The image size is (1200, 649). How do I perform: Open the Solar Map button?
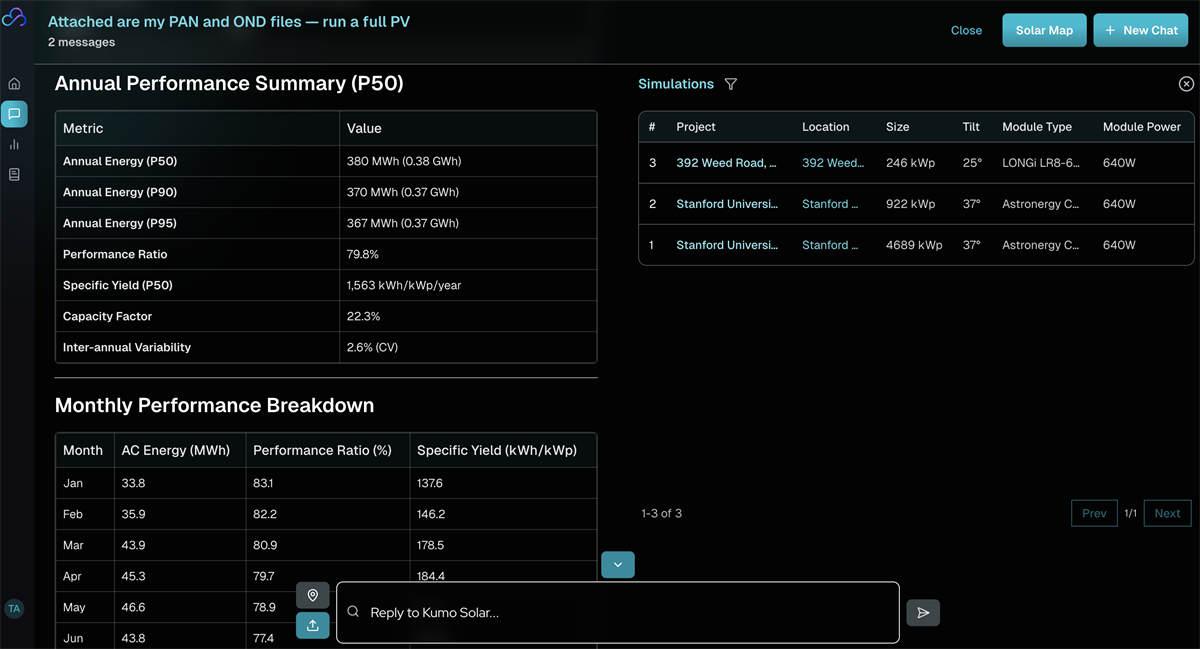[1044, 30]
